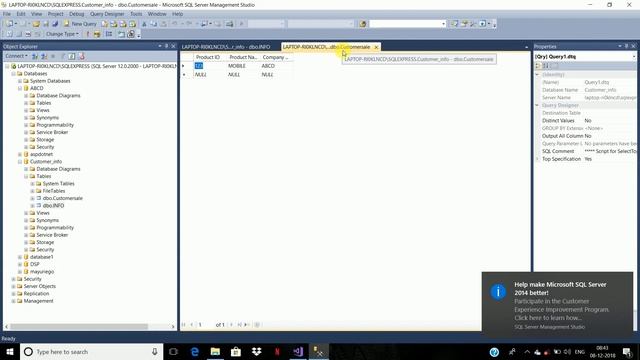Screen dimensions: 640x360
Task: Click the MOBILE cell in grid
Action: [x=243, y=66]
